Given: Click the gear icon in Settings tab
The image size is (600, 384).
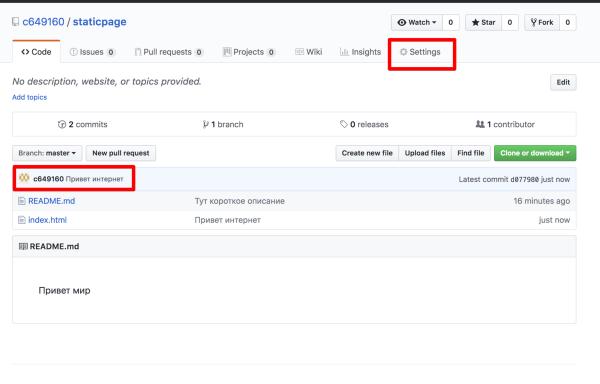Looking at the screenshot, I should point(403,52).
